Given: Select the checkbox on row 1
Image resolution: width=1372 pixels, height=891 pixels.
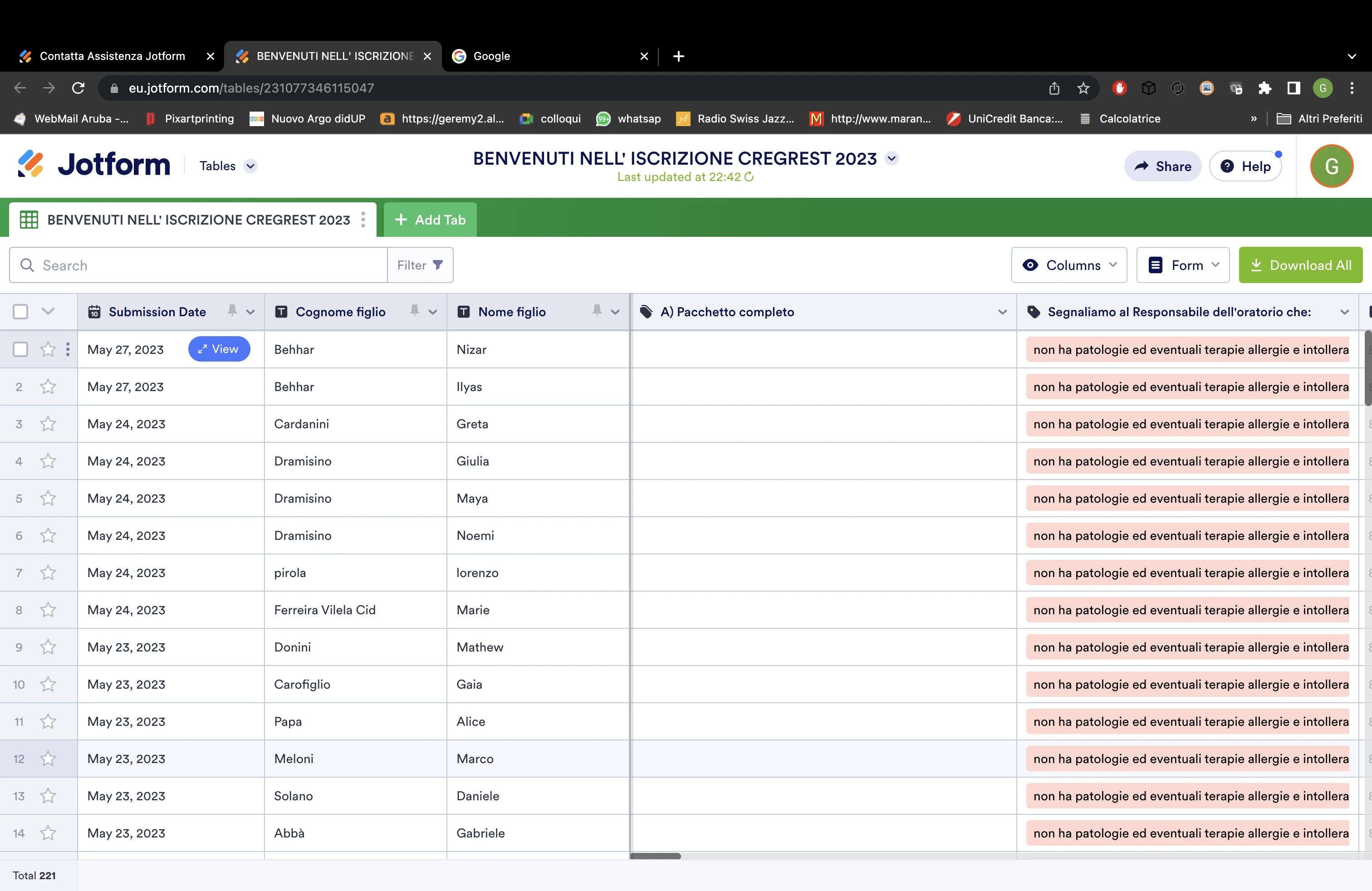Looking at the screenshot, I should point(21,349).
